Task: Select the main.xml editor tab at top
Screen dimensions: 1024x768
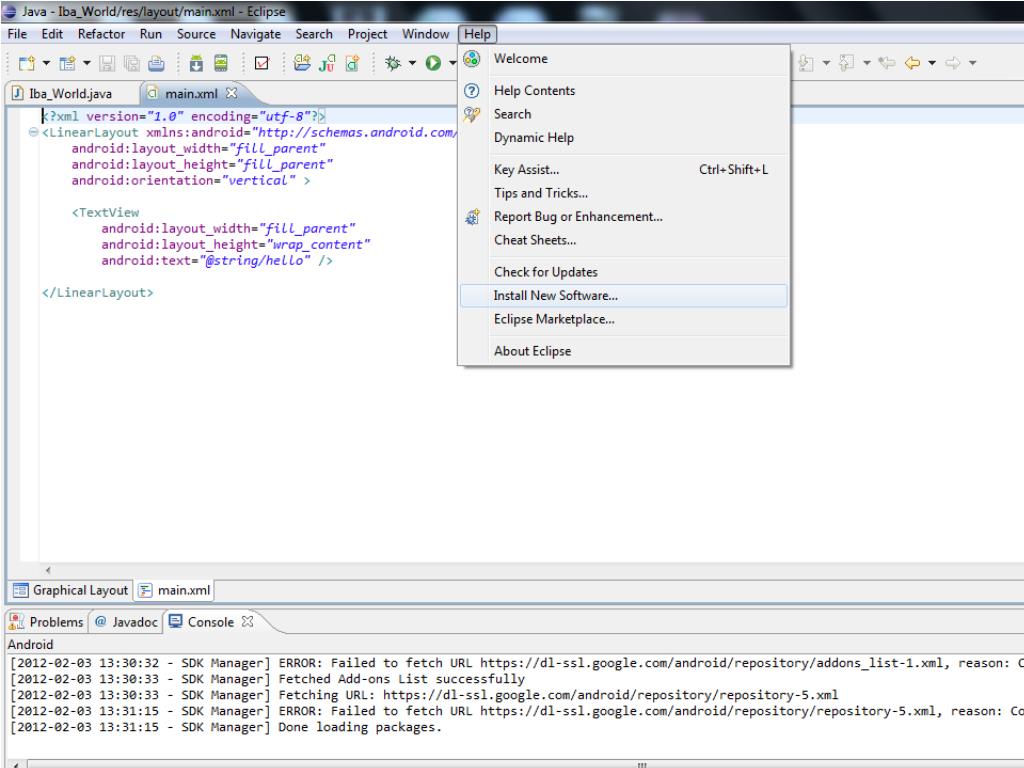Action: click(x=191, y=93)
